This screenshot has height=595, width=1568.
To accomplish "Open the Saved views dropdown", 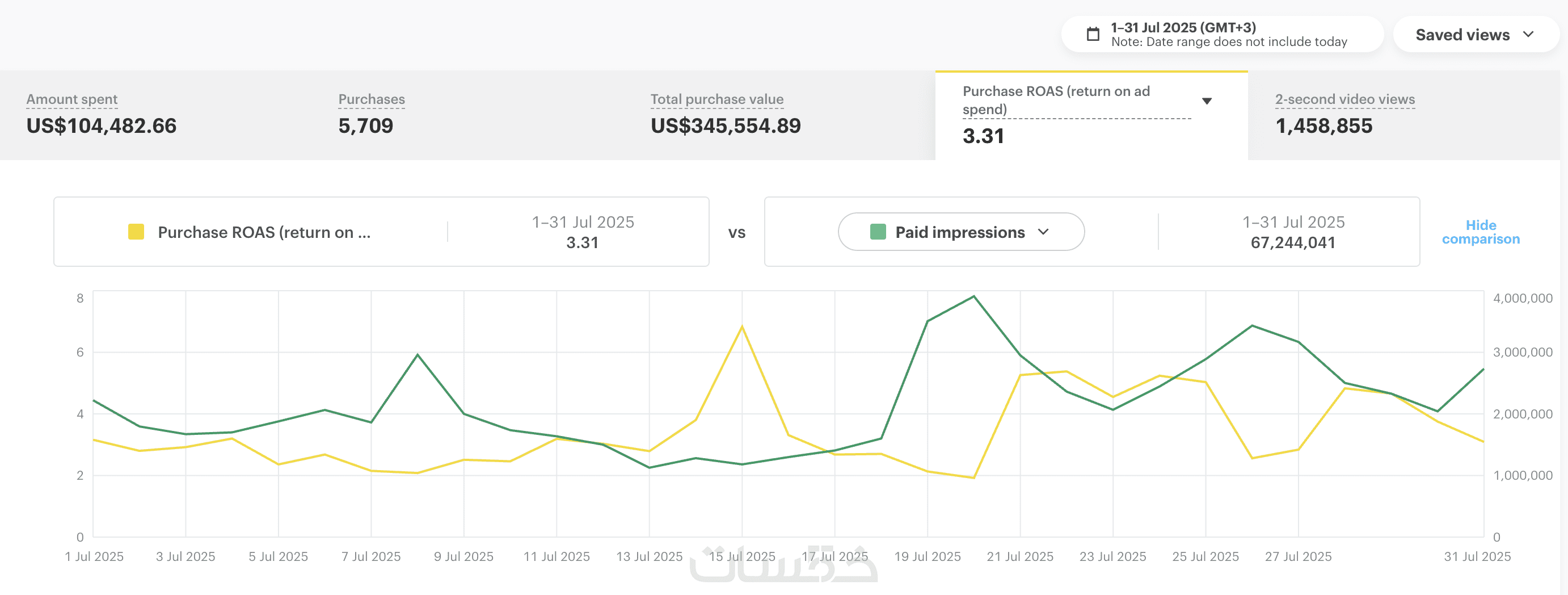I will [x=1474, y=35].
